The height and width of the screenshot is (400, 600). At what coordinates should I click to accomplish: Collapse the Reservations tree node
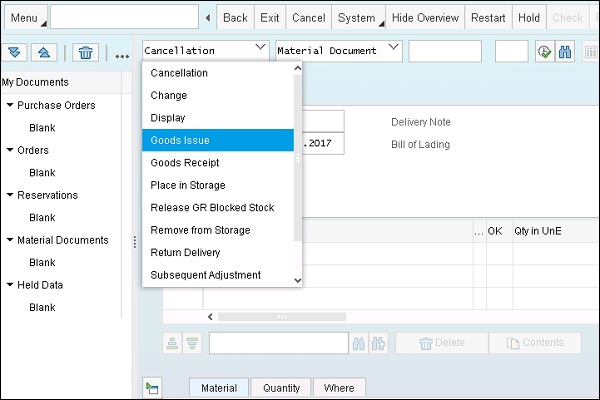9,195
